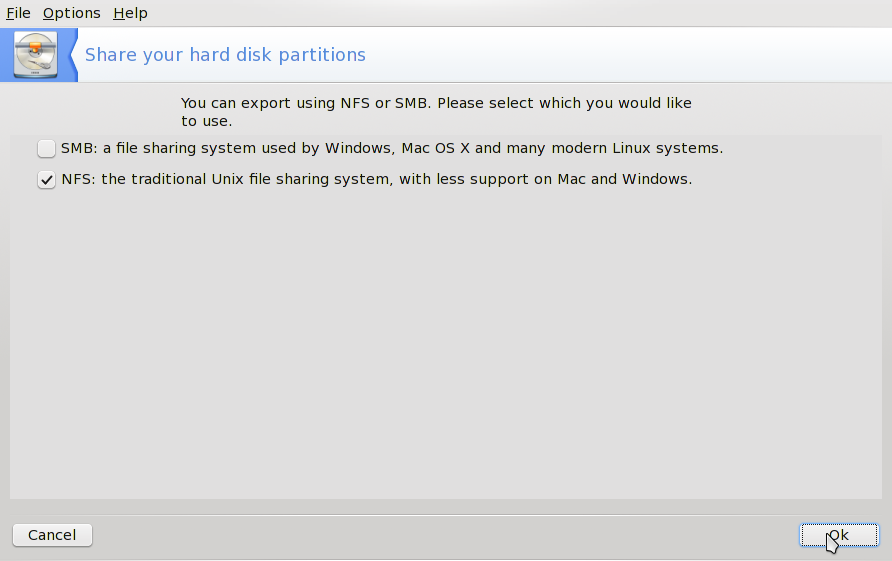
Task: Click the 'Share your hard disk partitions' heading
Action: 225,55
